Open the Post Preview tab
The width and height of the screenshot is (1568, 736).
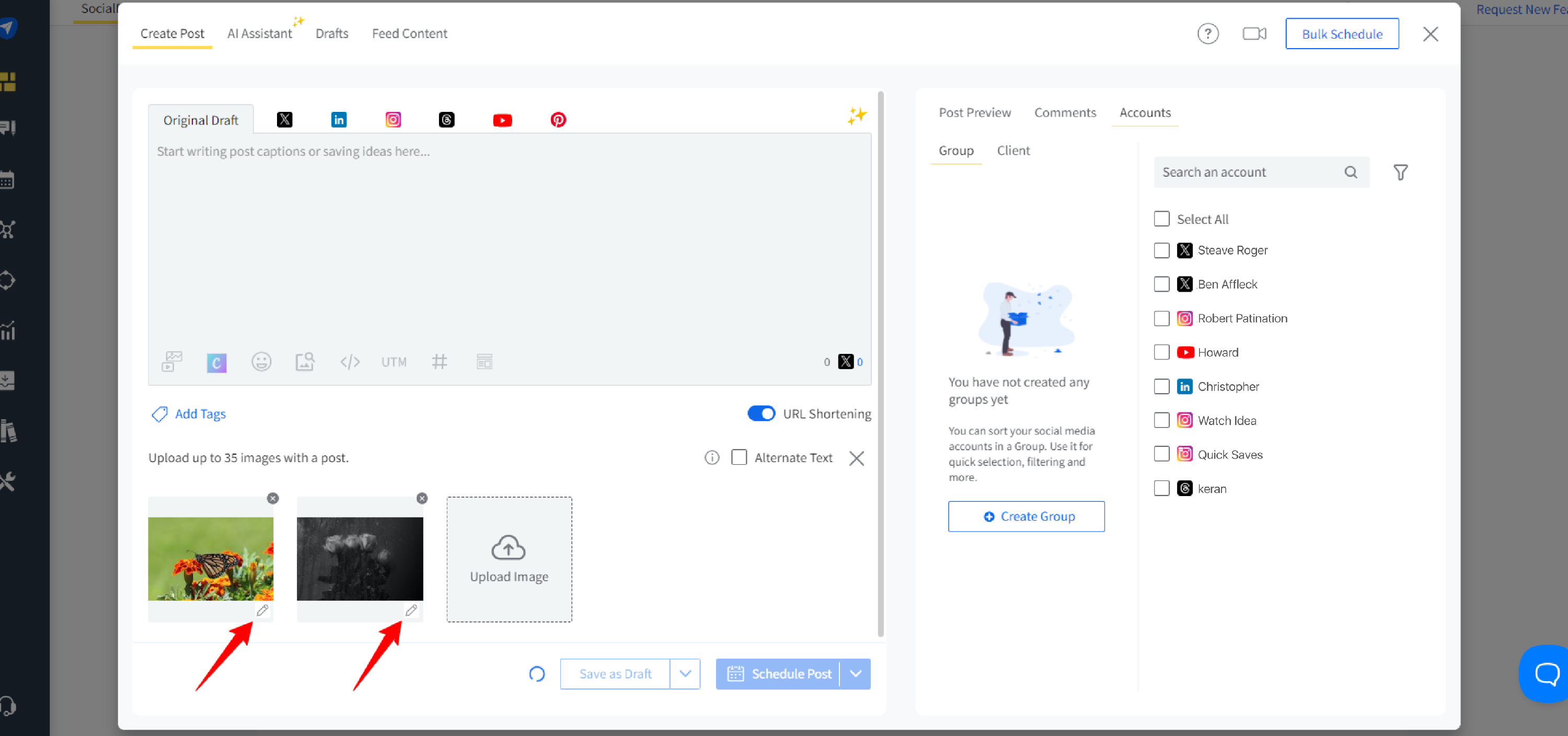pos(975,112)
